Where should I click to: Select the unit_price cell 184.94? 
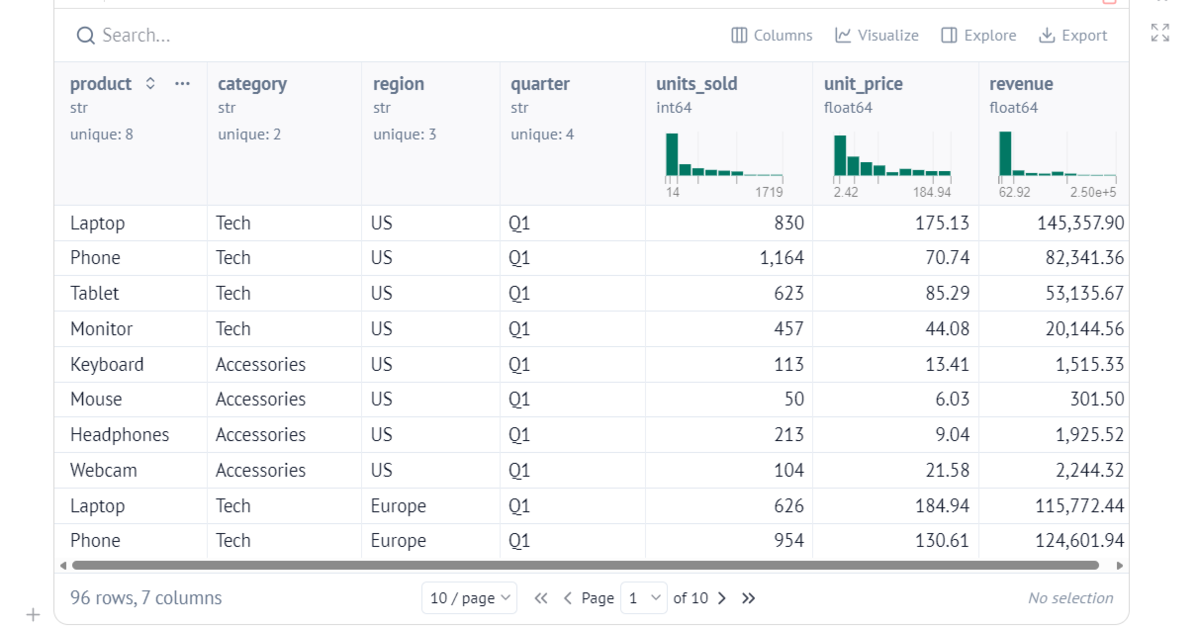tap(896, 506)
